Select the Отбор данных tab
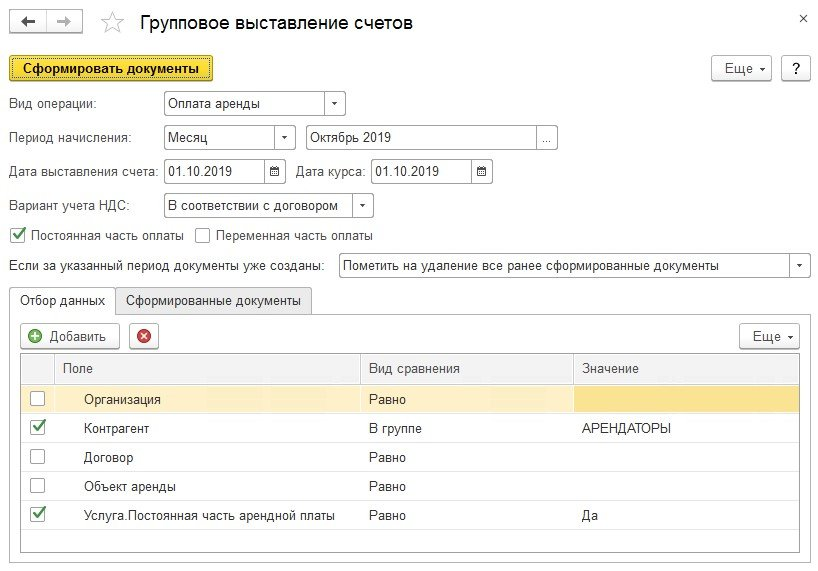The width and height of the screenshot is (818, 571). point(62,301)
